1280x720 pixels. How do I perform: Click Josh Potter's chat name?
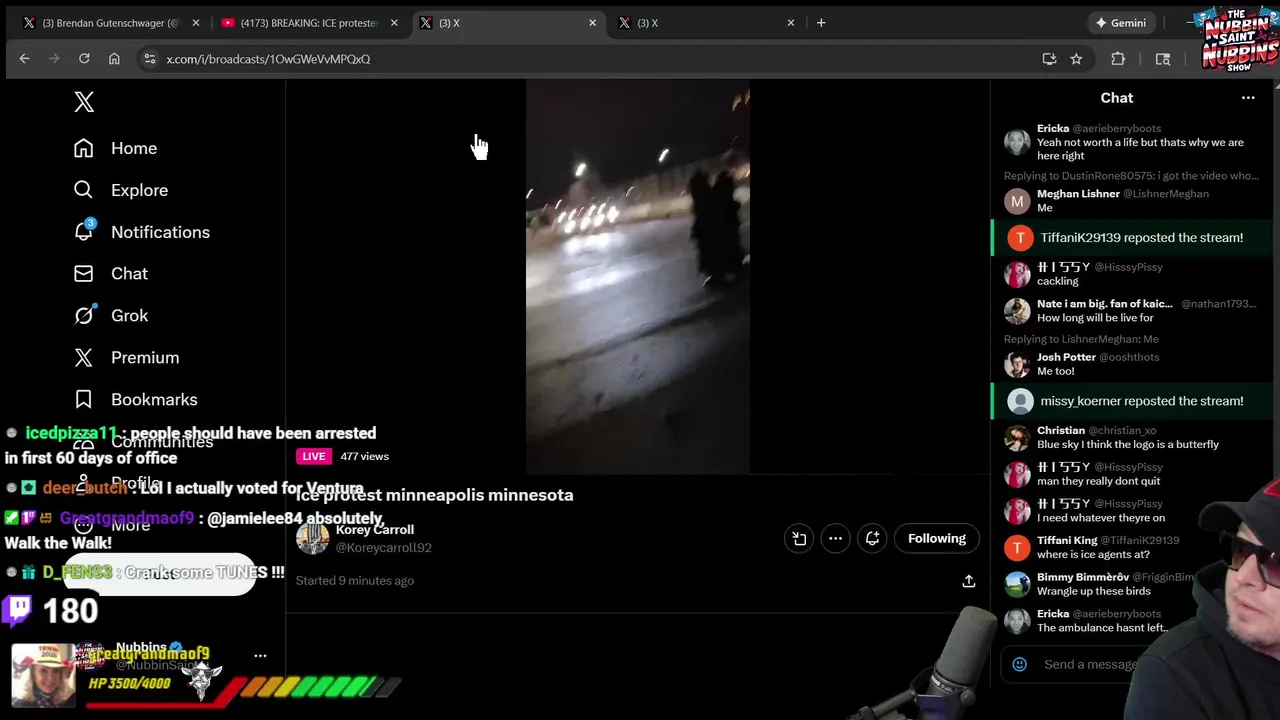click(1066, 357)
